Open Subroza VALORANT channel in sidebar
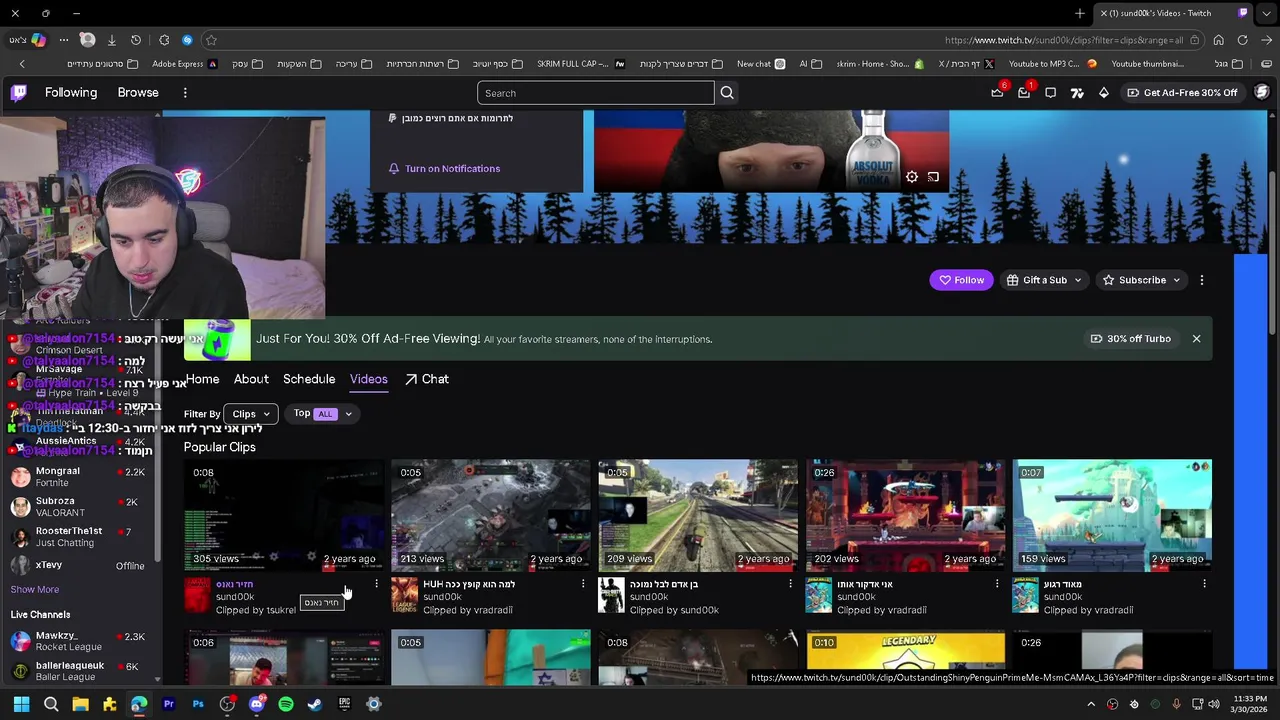The height and width of the screenshot is (720, 1280). tap(78, 507)
